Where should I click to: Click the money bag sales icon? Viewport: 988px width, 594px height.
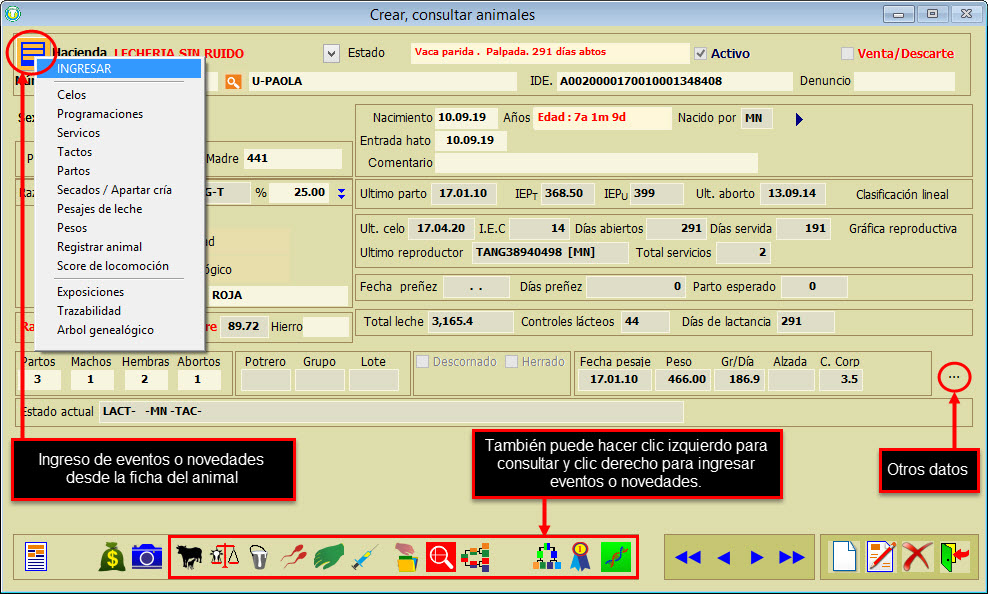pyautogui.click(x=111, y=556)
